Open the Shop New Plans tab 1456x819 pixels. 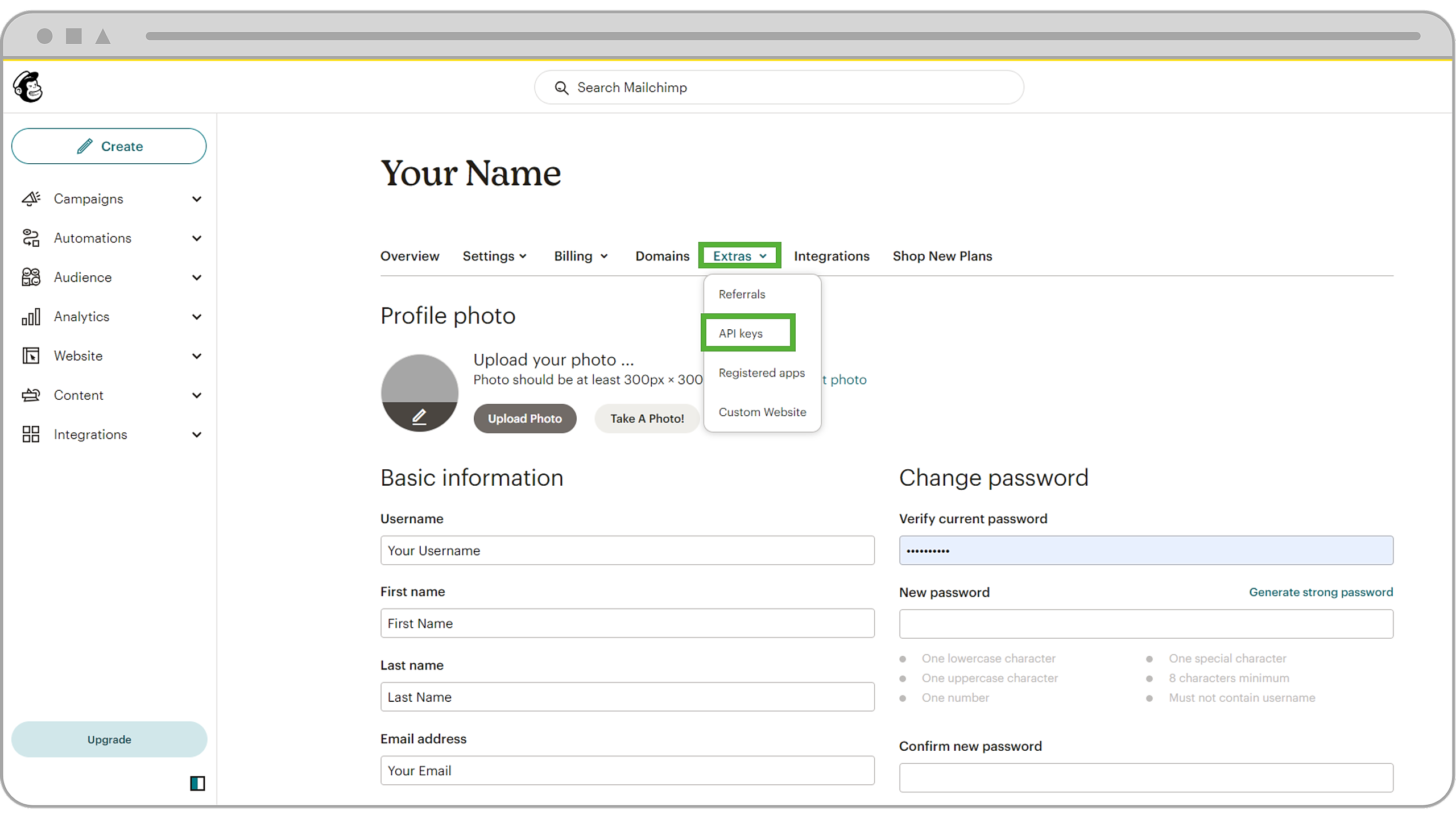click(x=942, y=256)
